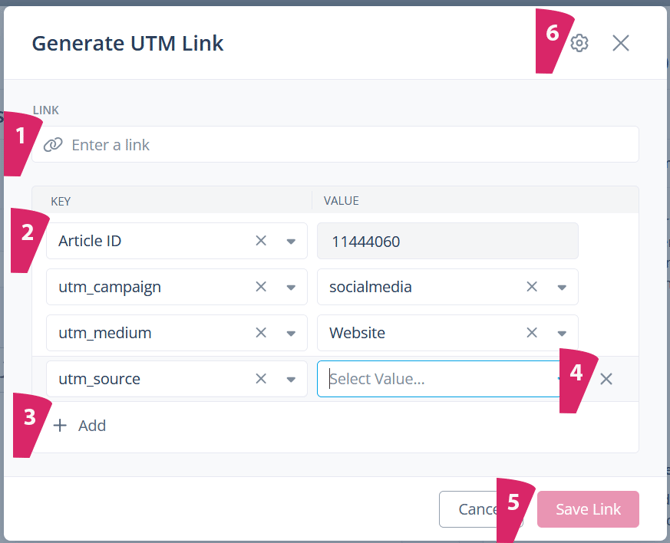This screenshot has height=543, width=670.
Task: Open the utm_campaign key dropdown
Action: (291, 287)
